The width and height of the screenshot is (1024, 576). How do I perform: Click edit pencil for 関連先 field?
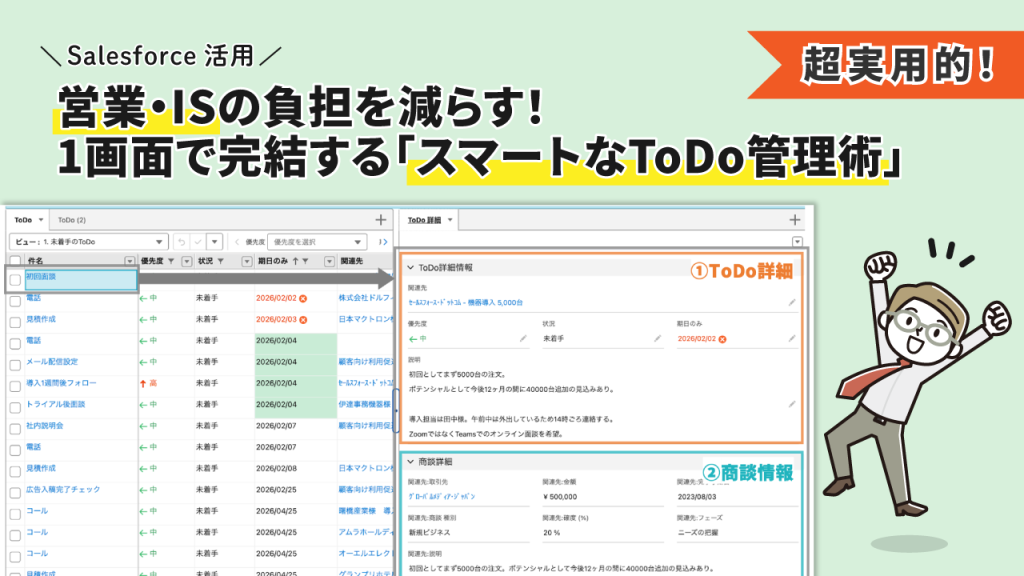[792, 301]
